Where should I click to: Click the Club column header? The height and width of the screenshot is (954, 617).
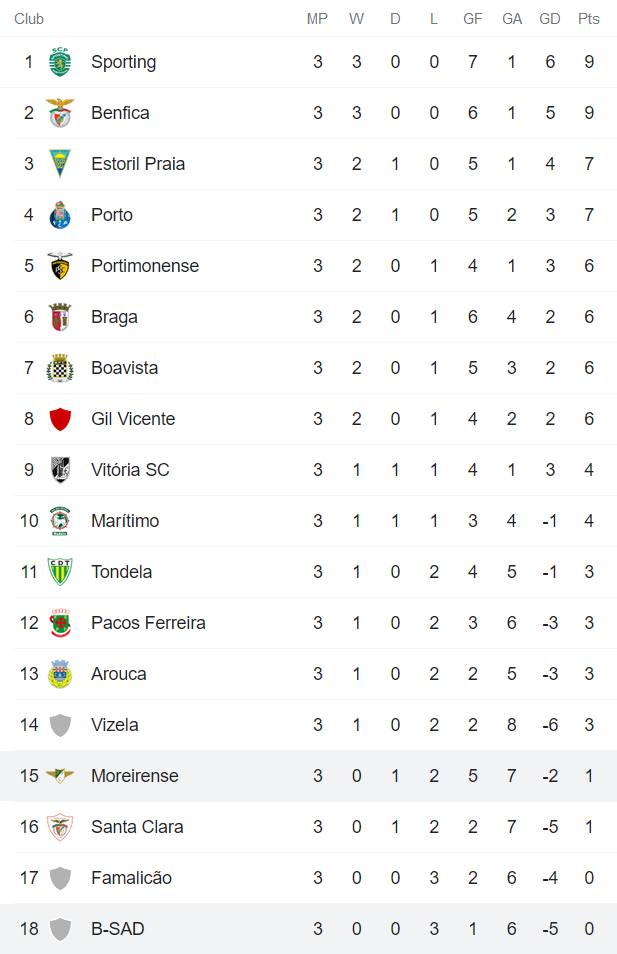click(x=29, y=19)
